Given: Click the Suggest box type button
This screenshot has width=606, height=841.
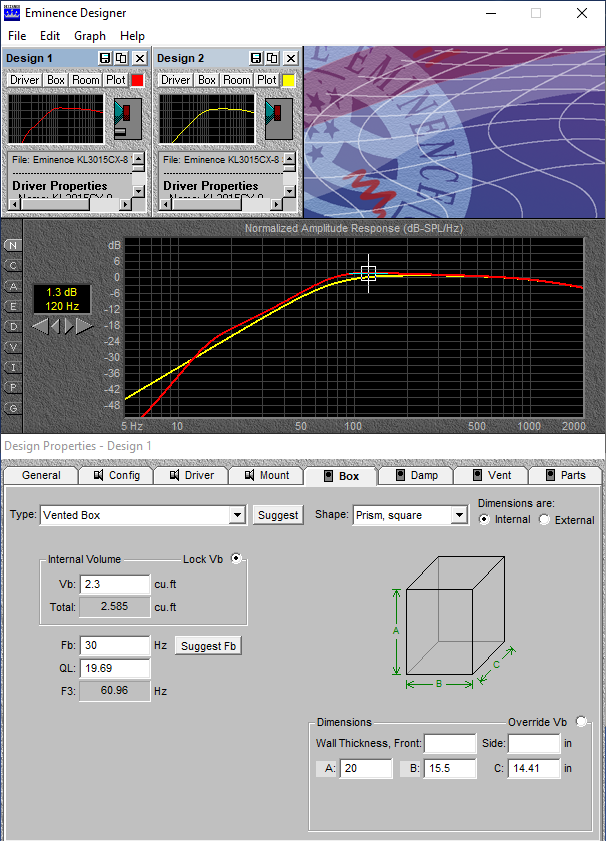Looking at the screenshot, I should pyautogui.click(x=278, y=515).
